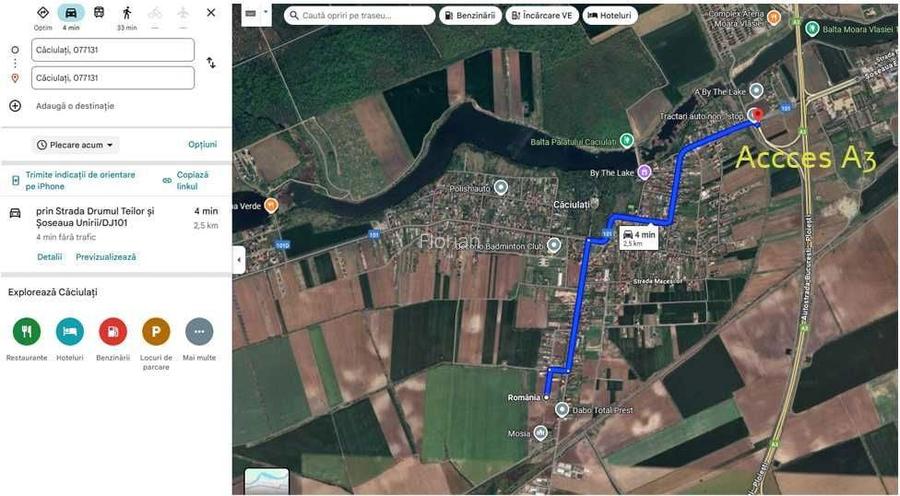
Task: Open Restaurante explore category
Action: (26, 332)
